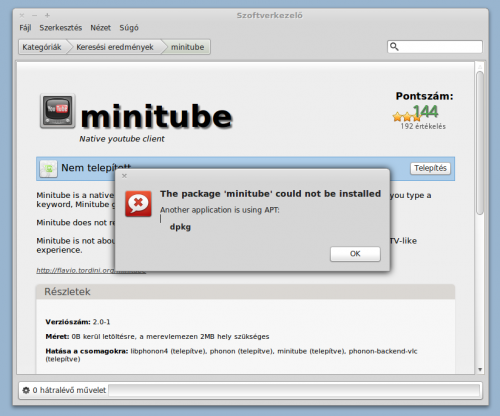
Task: Click the 'Hatása a csomagokra' line
Action: coord(231,355)
